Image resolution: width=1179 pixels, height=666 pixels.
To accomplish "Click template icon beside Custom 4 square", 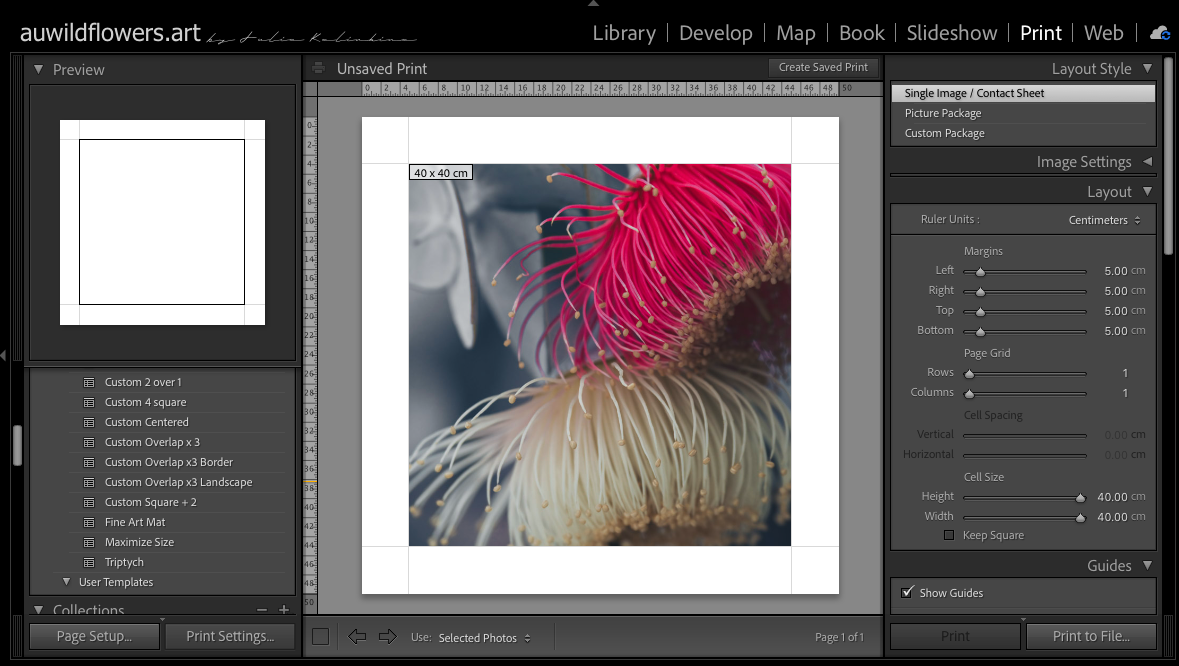I will [89, 402].
